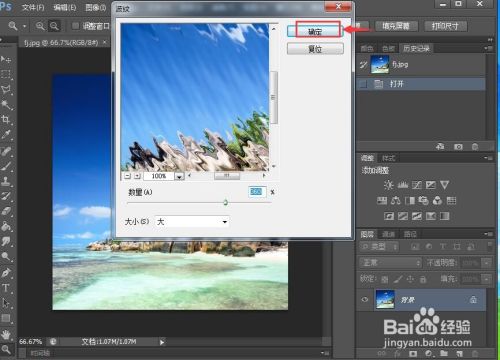Toggle visibility of the 背景 layer
This screenshot has width=500, height=360.
tap(365, 299)
